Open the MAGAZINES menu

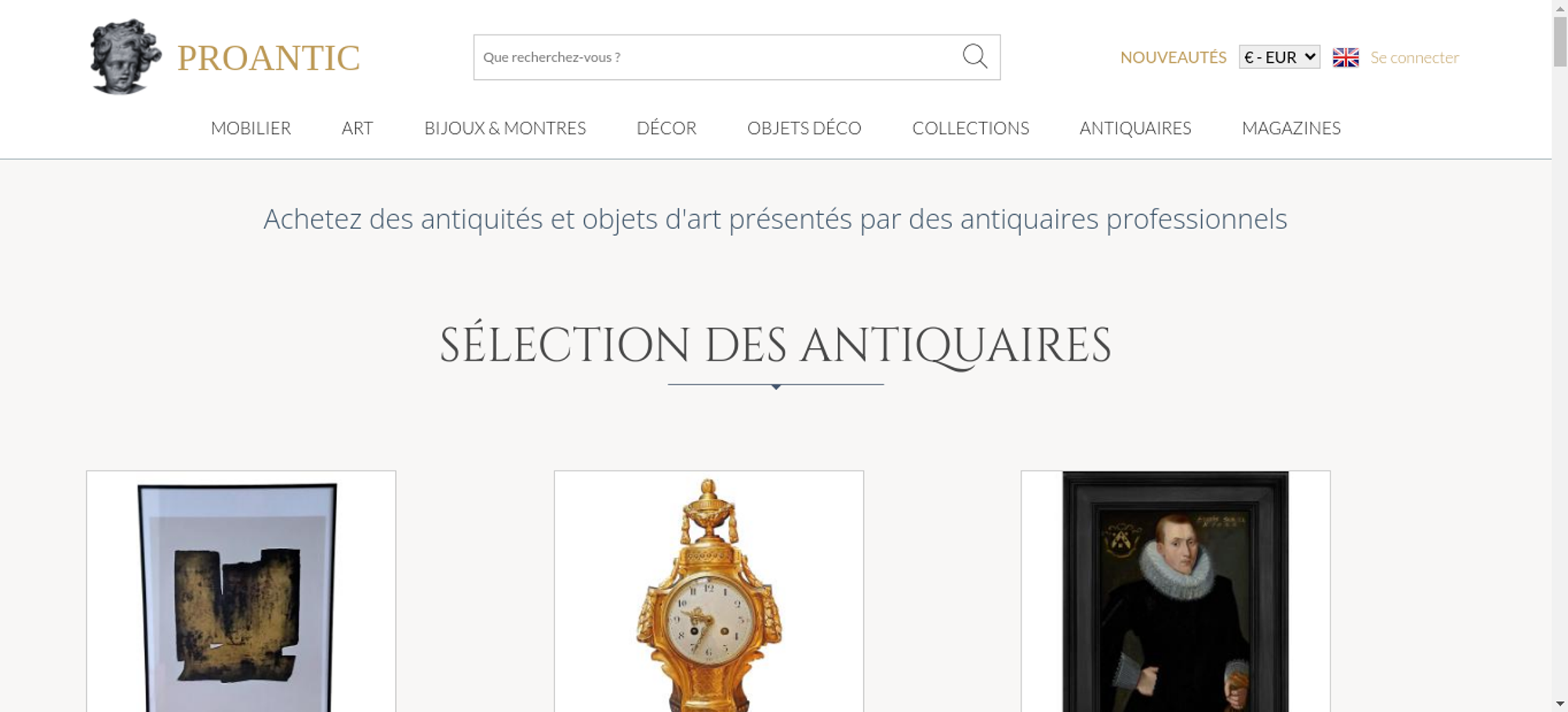1291,128
